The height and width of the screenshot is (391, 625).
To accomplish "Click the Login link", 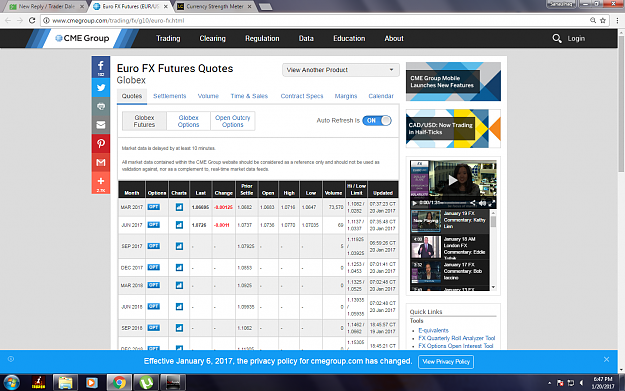I will click(x=576, y=38).
